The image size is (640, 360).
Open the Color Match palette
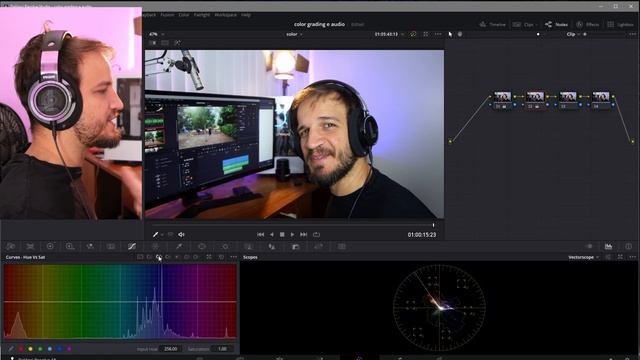tap(30, 246)
